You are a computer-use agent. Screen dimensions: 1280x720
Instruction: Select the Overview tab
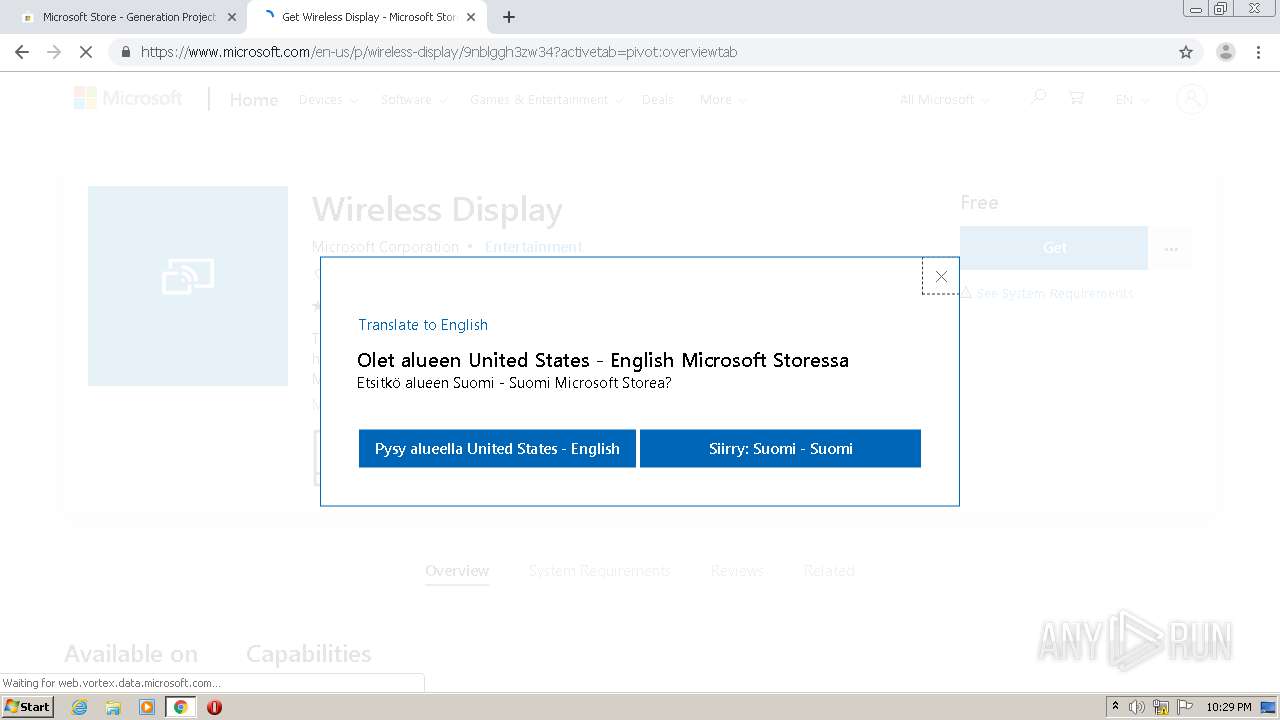point(457,571)
